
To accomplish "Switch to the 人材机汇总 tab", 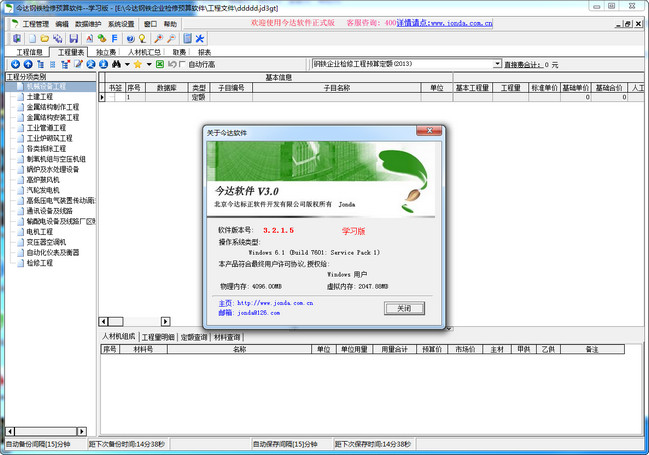I will coord(144,52).
